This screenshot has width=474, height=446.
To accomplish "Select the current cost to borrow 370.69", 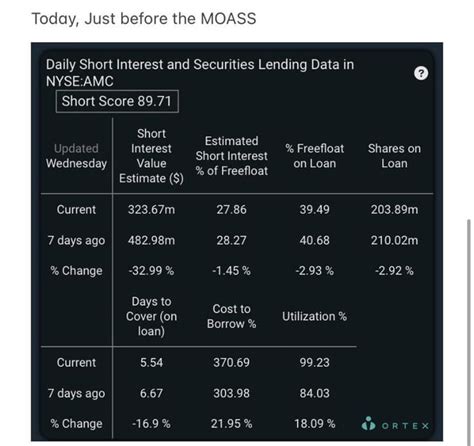I will (232, 363).
